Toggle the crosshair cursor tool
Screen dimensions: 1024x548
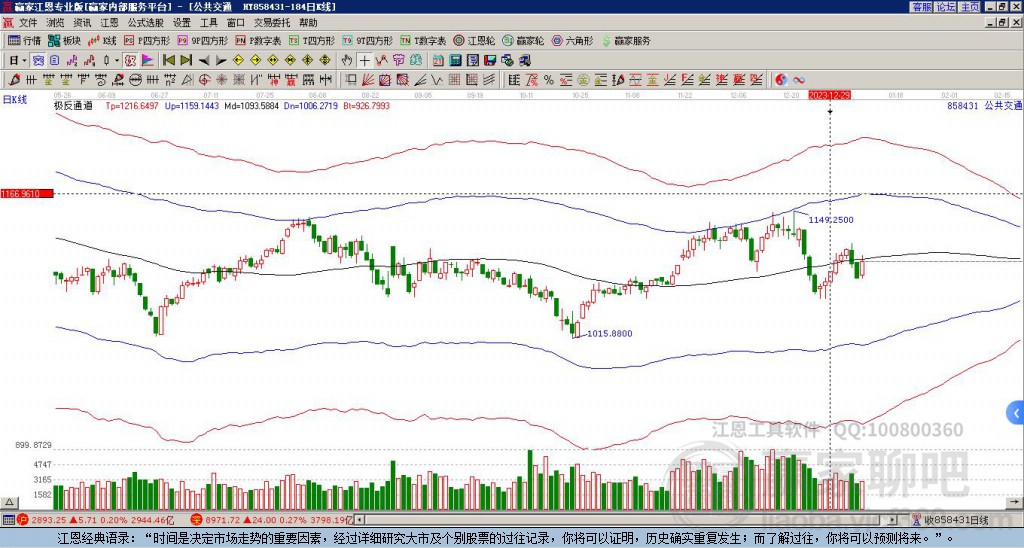(x=364, y=61)
